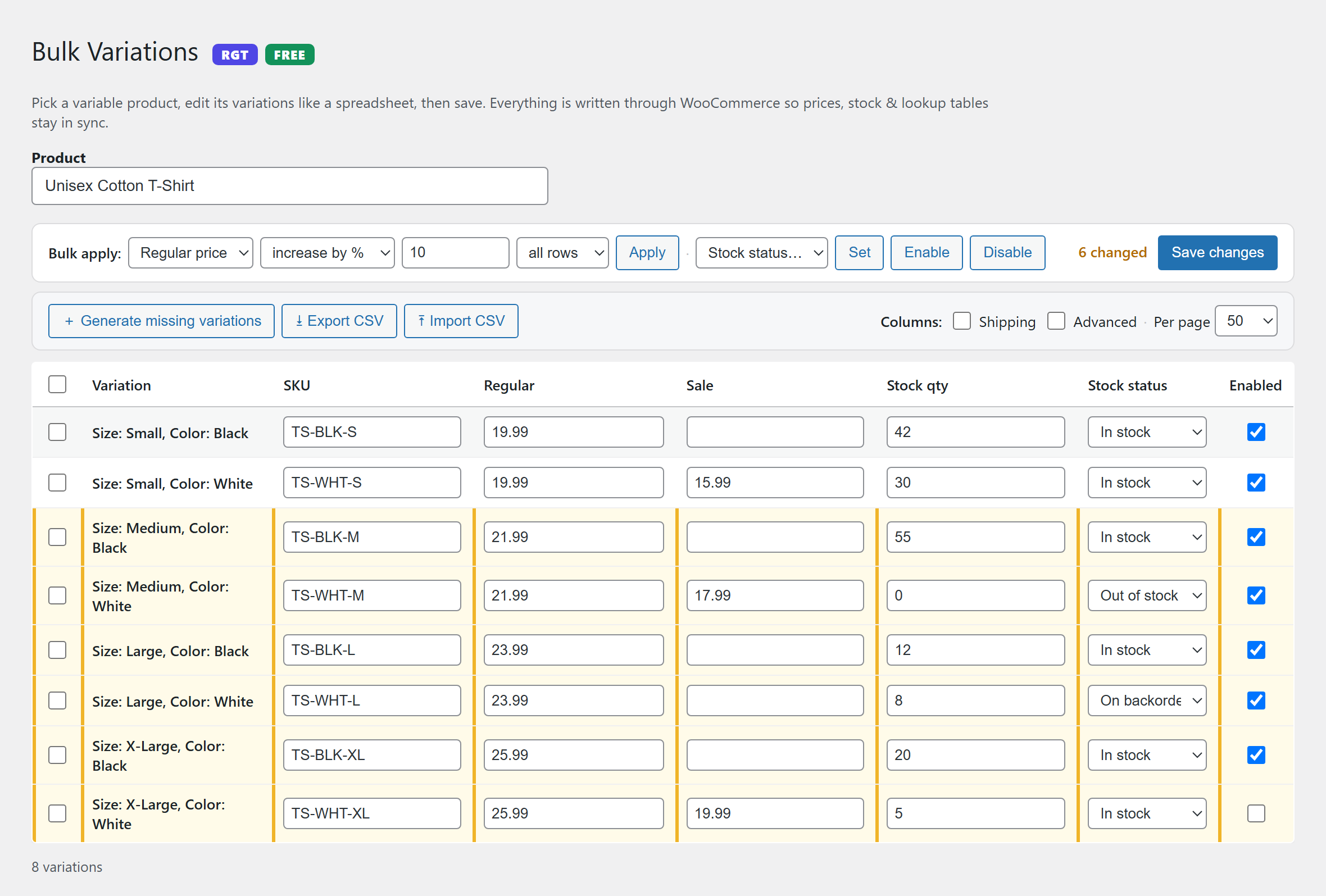Screen dimensions: 1326x896
Task: Click the SKU field TS-BLK-S
Action: tap(372, 433)
